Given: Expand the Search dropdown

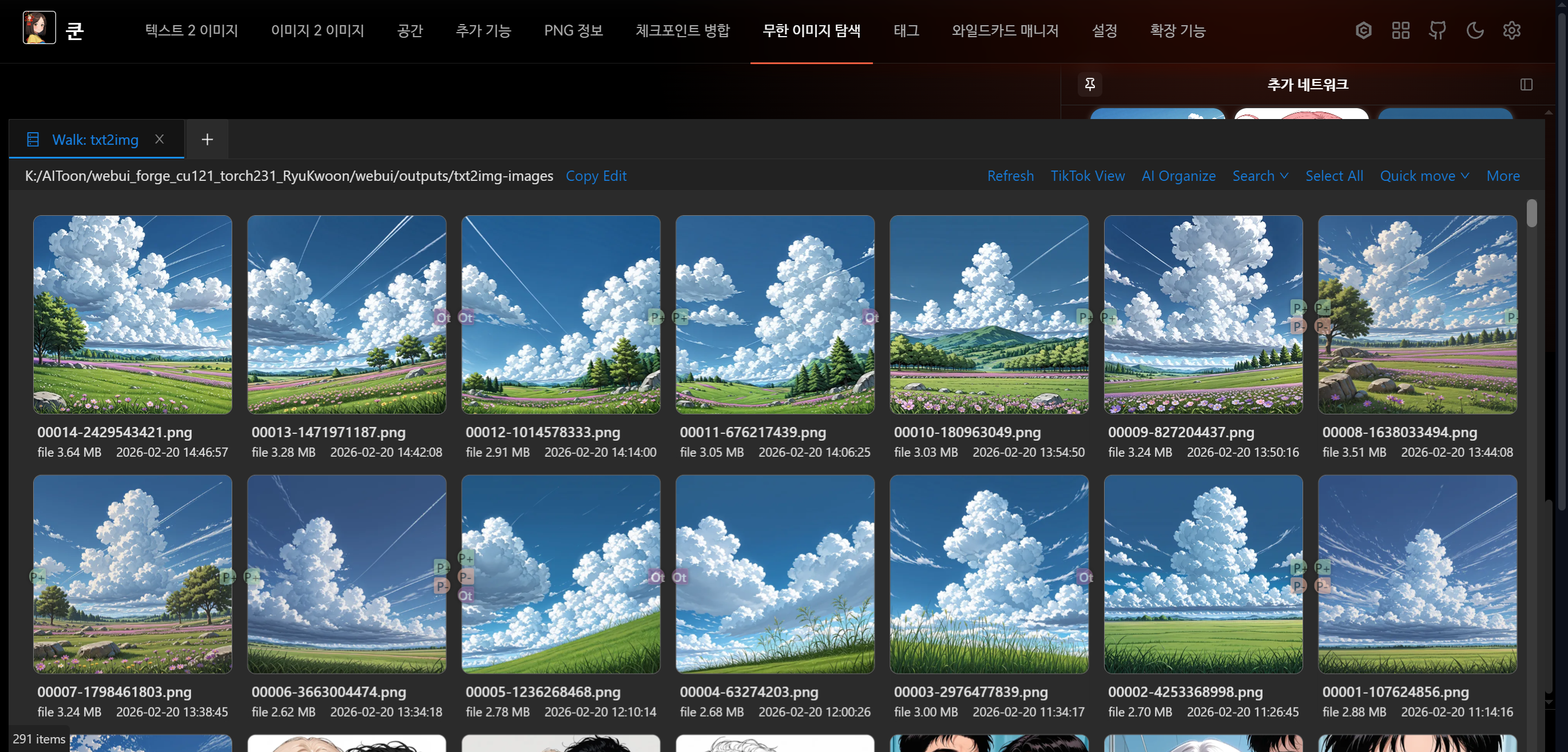Looking at the screenshot, I should [1260, 176].
